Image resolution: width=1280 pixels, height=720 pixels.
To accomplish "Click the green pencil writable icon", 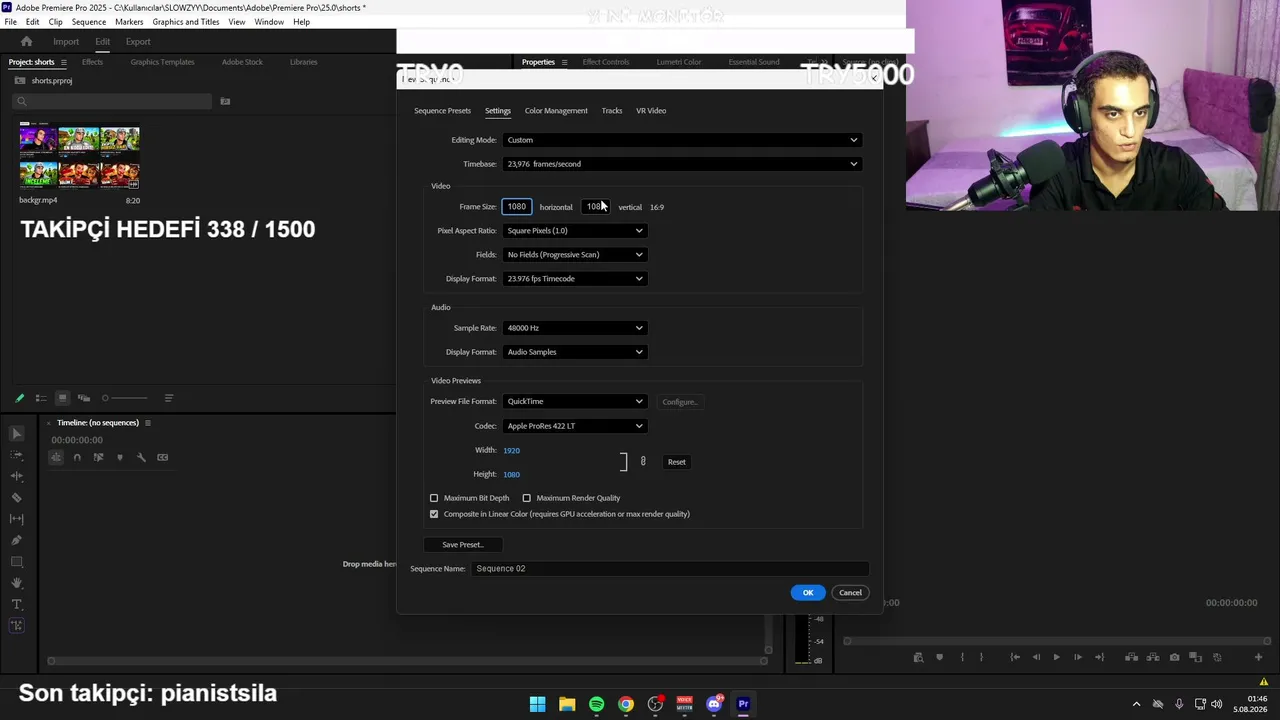I will tap(19, 398).
